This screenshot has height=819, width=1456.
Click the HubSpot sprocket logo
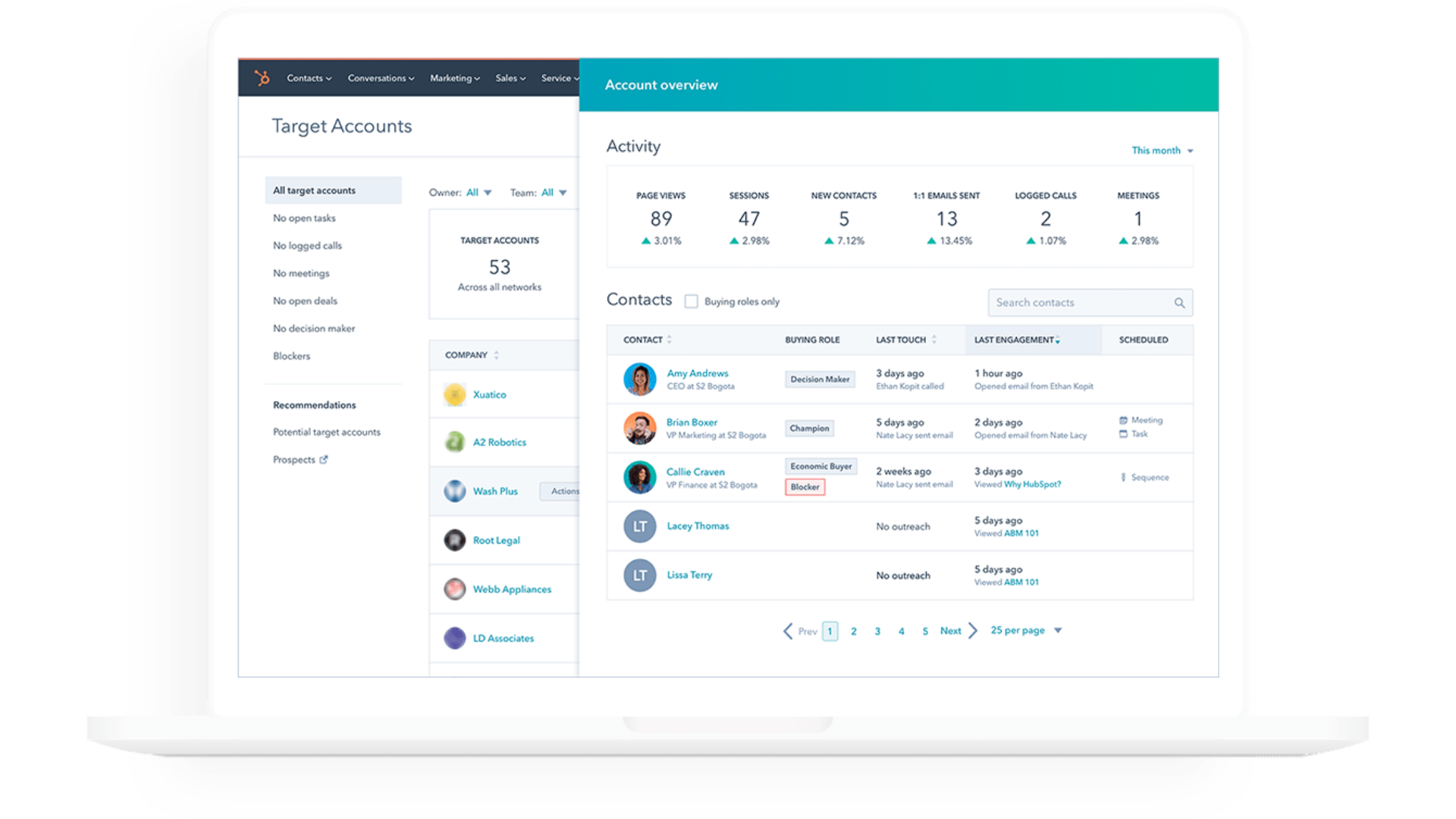click(x=262, y=78)
